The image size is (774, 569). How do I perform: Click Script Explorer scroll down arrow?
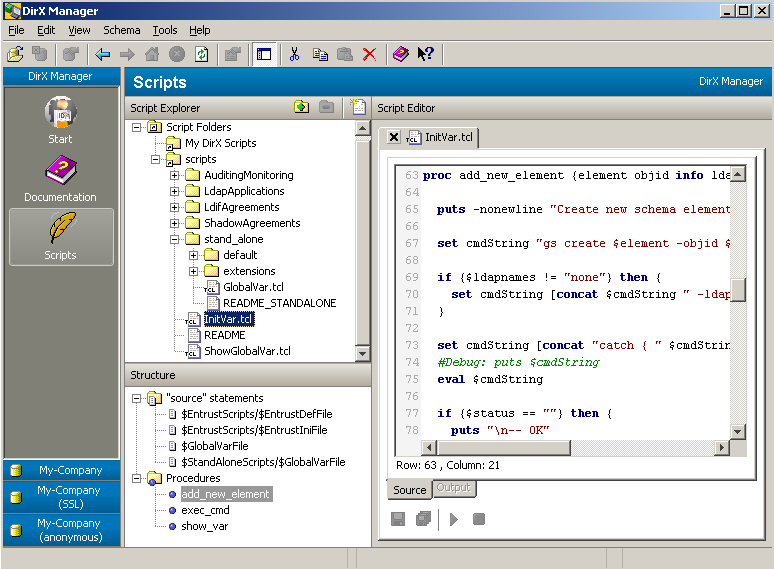pos(362,353)
